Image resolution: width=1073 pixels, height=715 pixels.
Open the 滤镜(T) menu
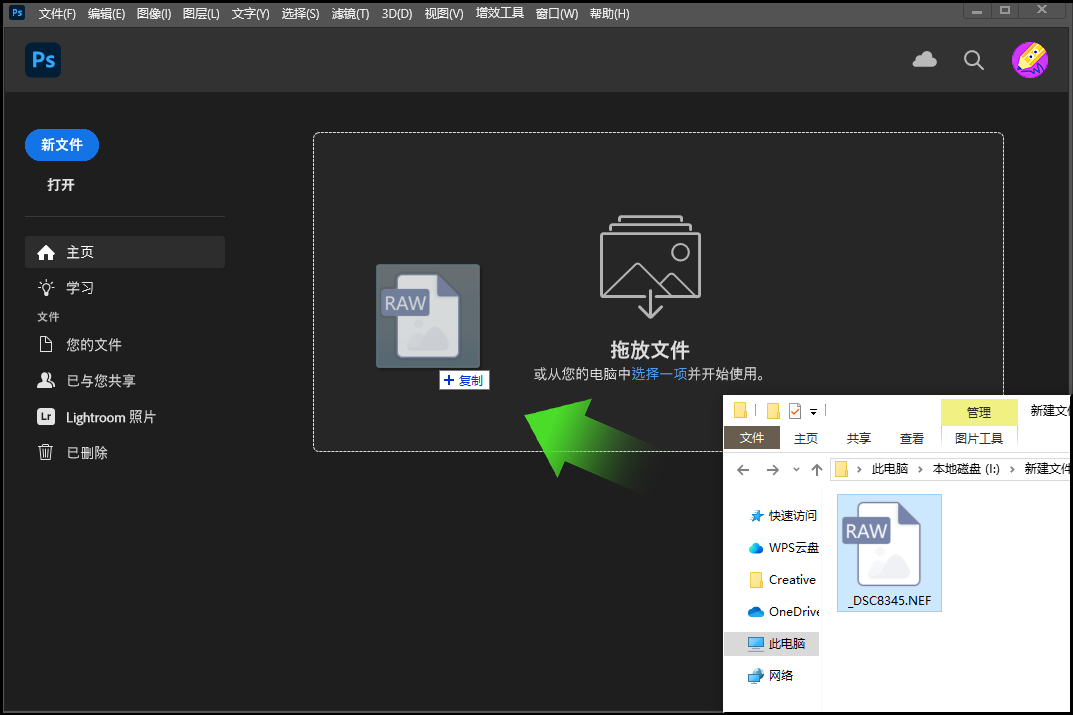point(350,14)
